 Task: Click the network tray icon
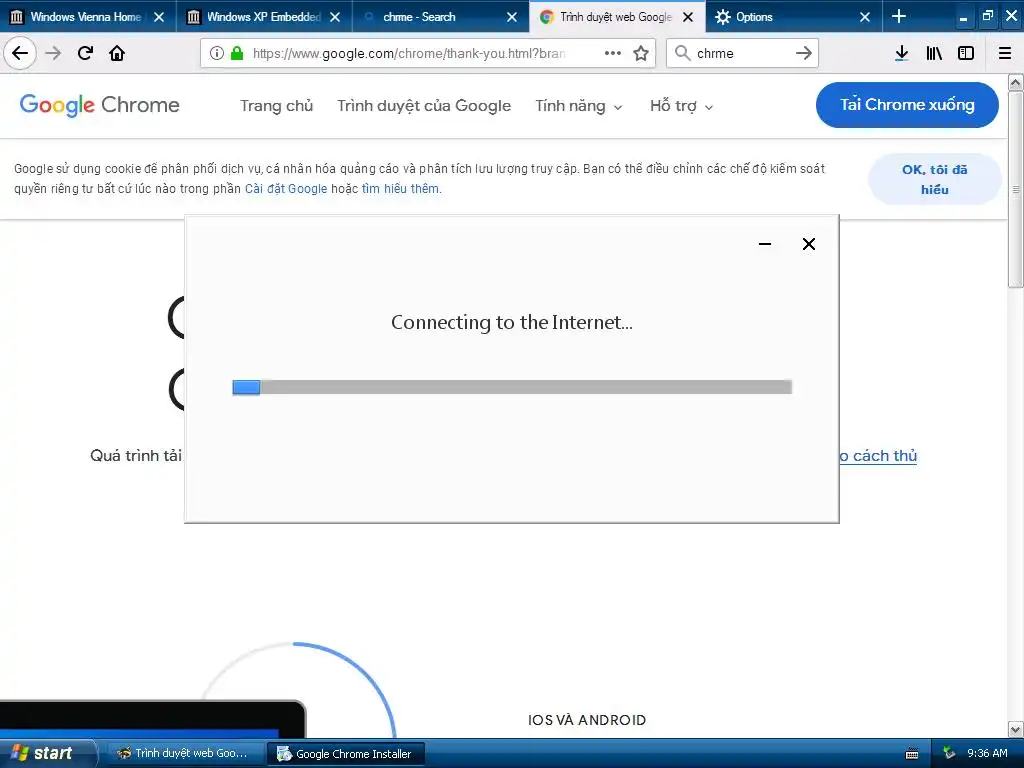pyautogui.click(x=949, y=753)
